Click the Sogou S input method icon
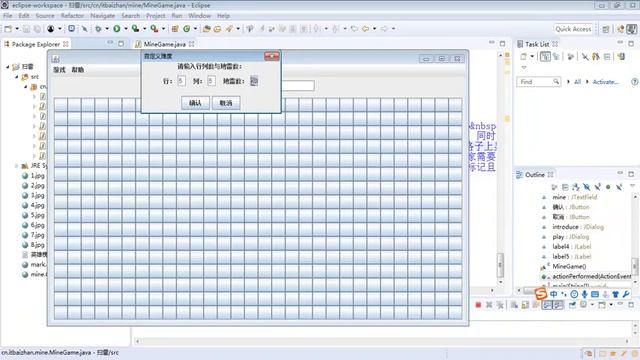The height and width of the screenshot is (360, 640). tap(540, 293)
